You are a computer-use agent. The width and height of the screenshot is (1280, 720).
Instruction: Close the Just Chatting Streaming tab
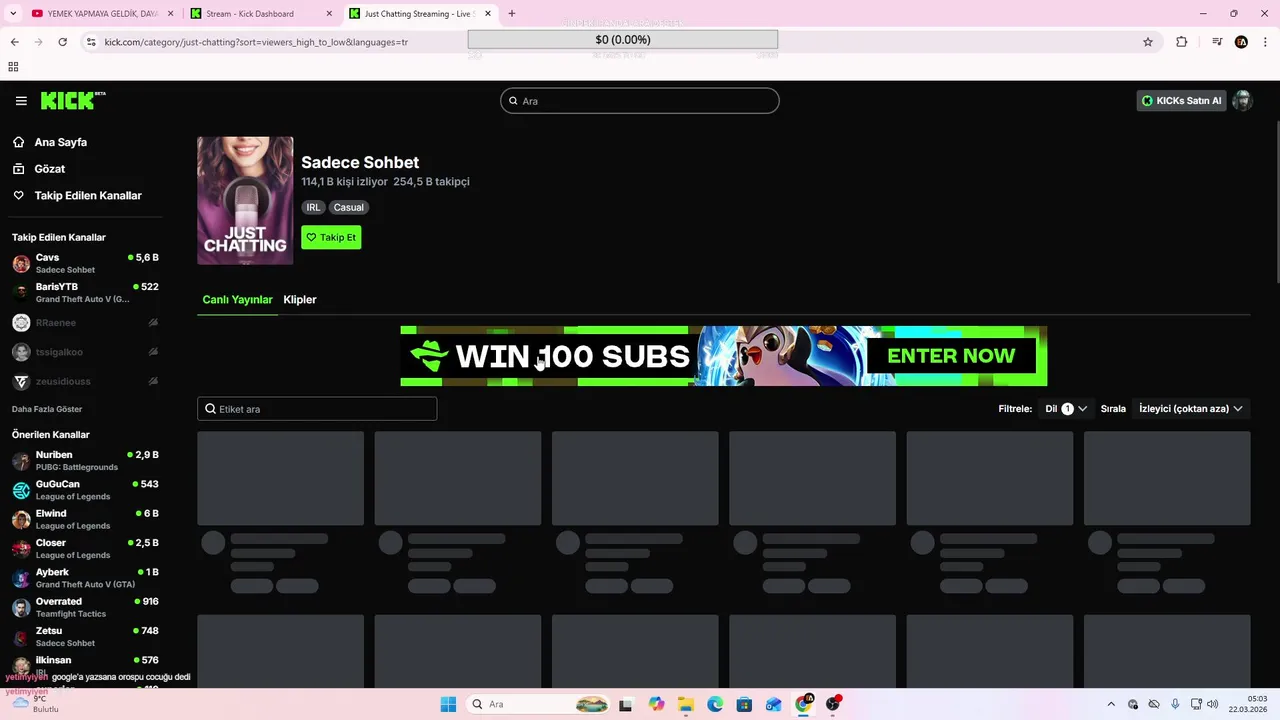[486, 14]
